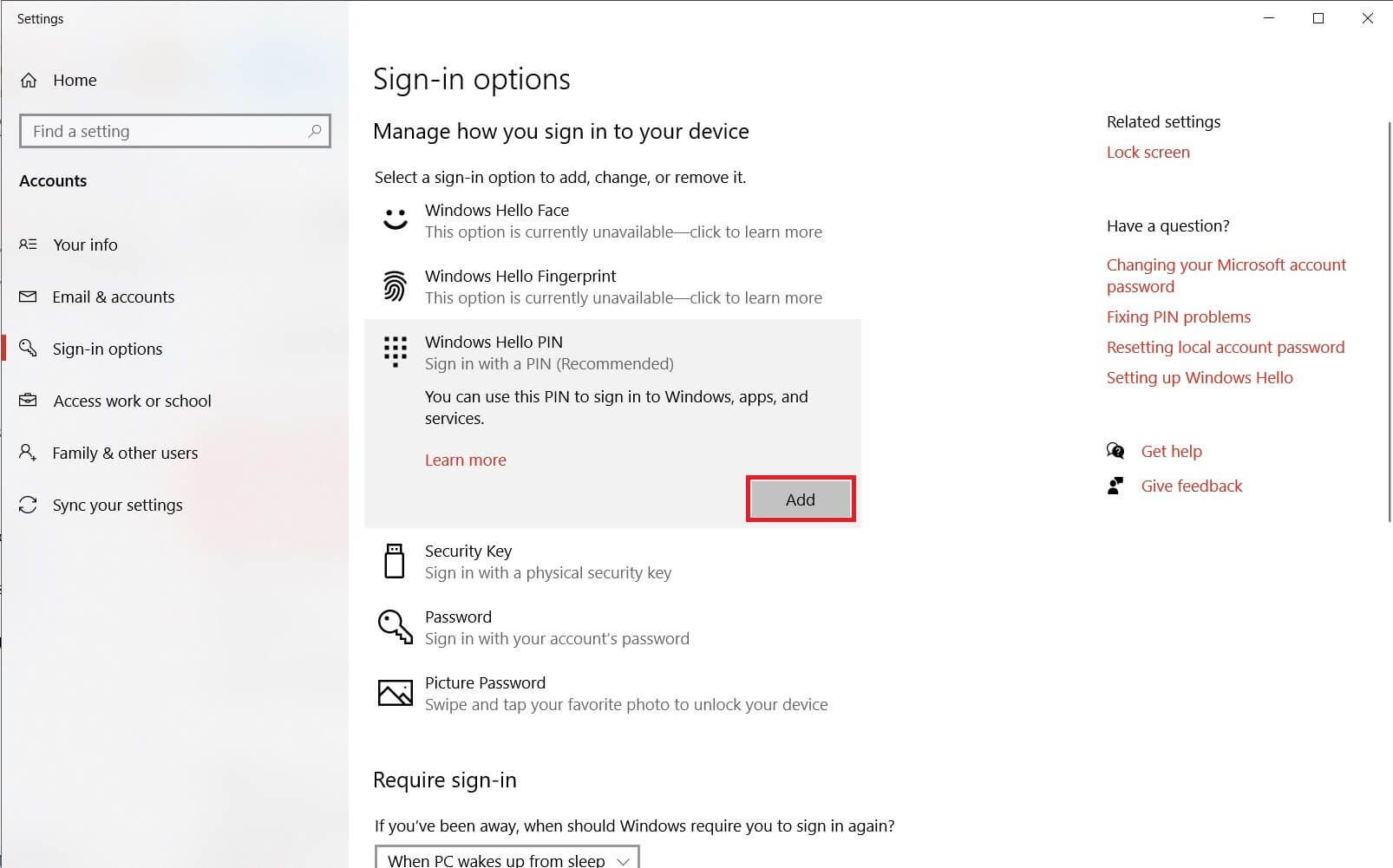Open Changing your Microsoft account password
This screenshot has height=868, width=1393.
[1226, 276]
